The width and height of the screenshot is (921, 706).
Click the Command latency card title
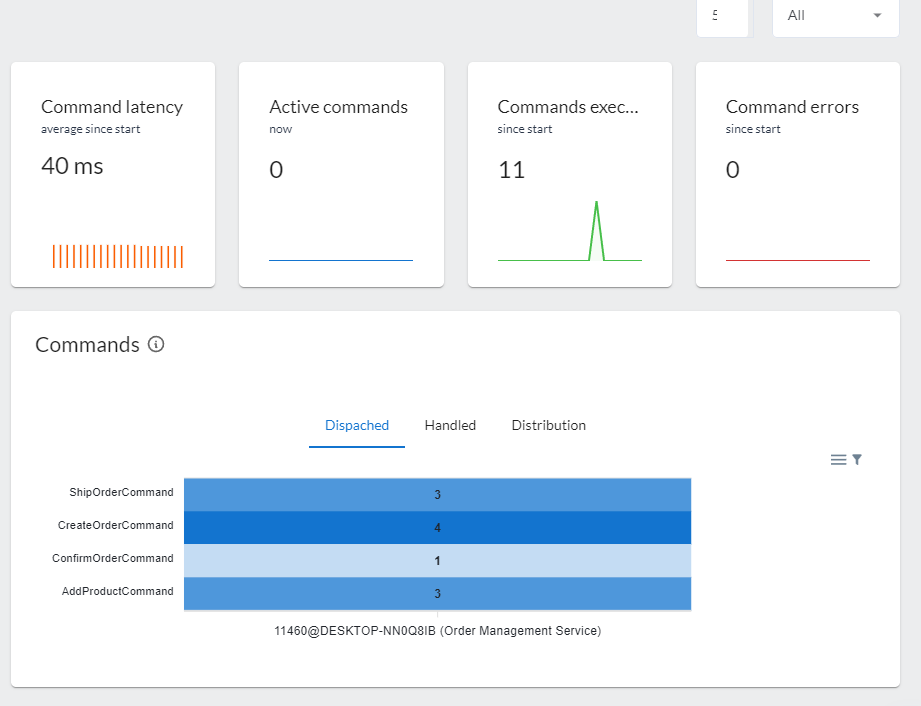(112, 107)
